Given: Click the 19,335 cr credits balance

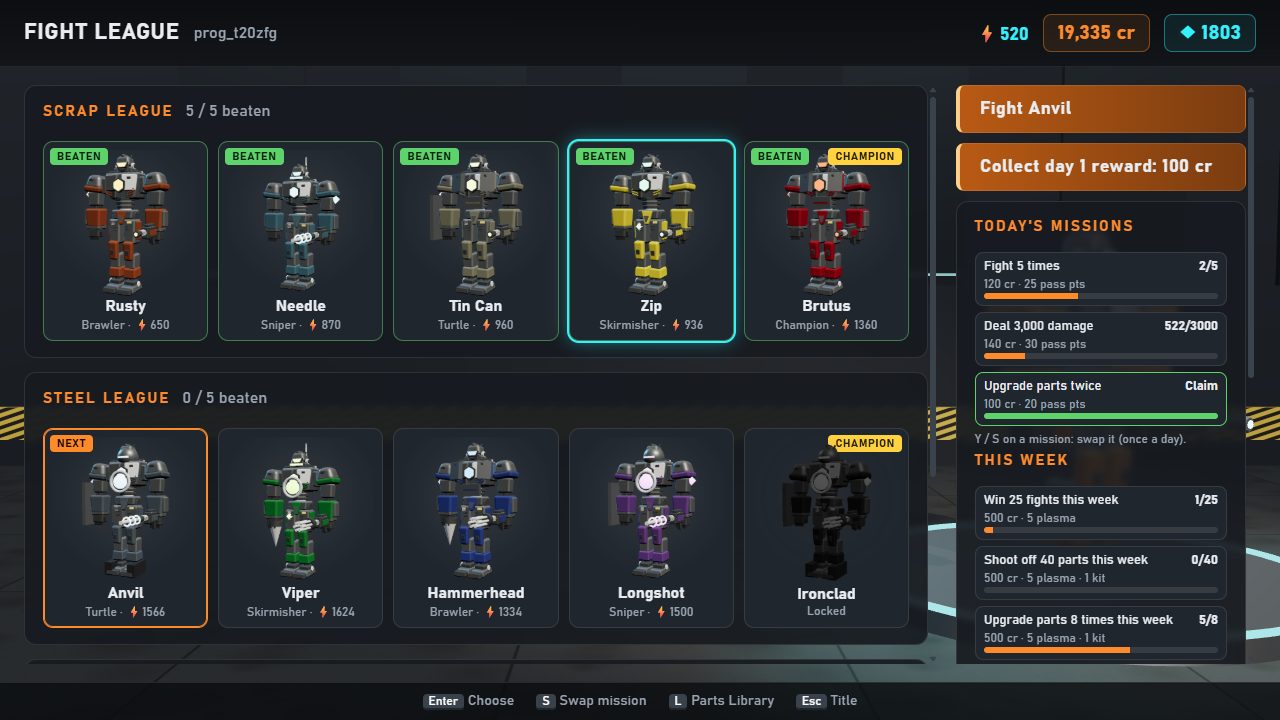Looking at the screenshot, I should tap(1096, 32).
